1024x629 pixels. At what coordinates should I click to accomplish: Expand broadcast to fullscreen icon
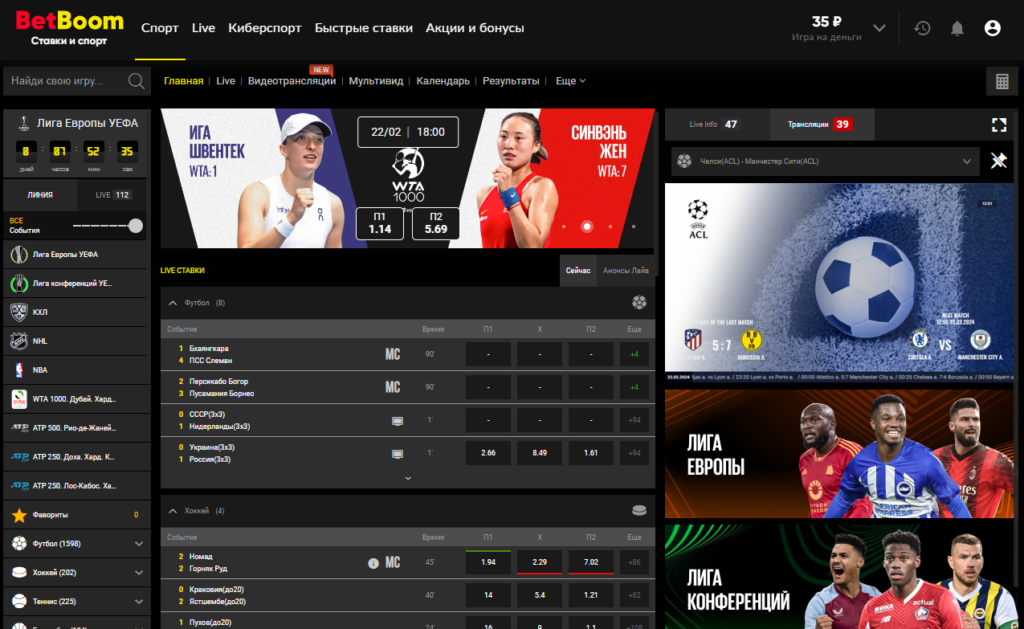(999, 125)
